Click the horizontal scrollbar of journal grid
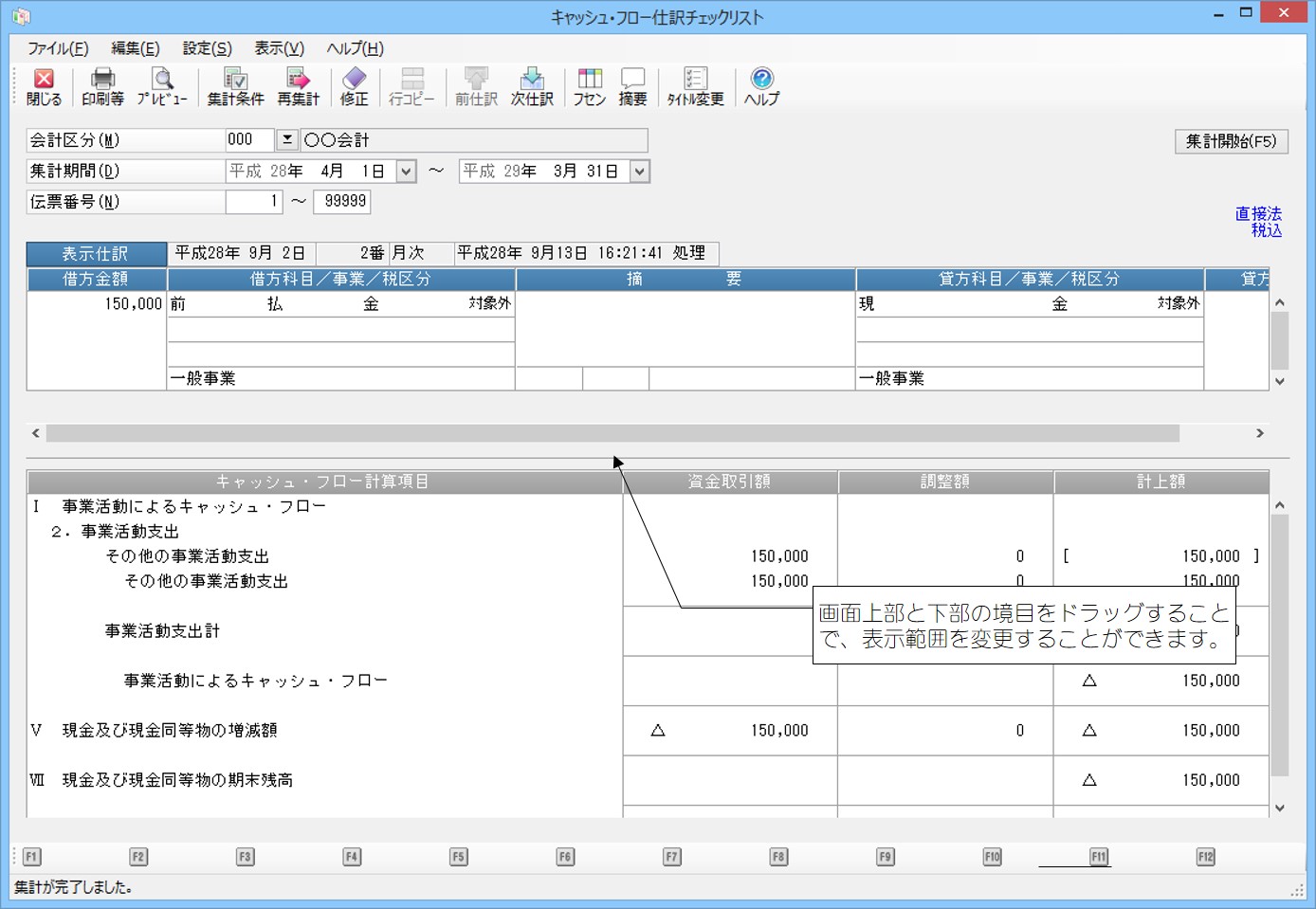1316x909 pixels. [x=612, y=433]
